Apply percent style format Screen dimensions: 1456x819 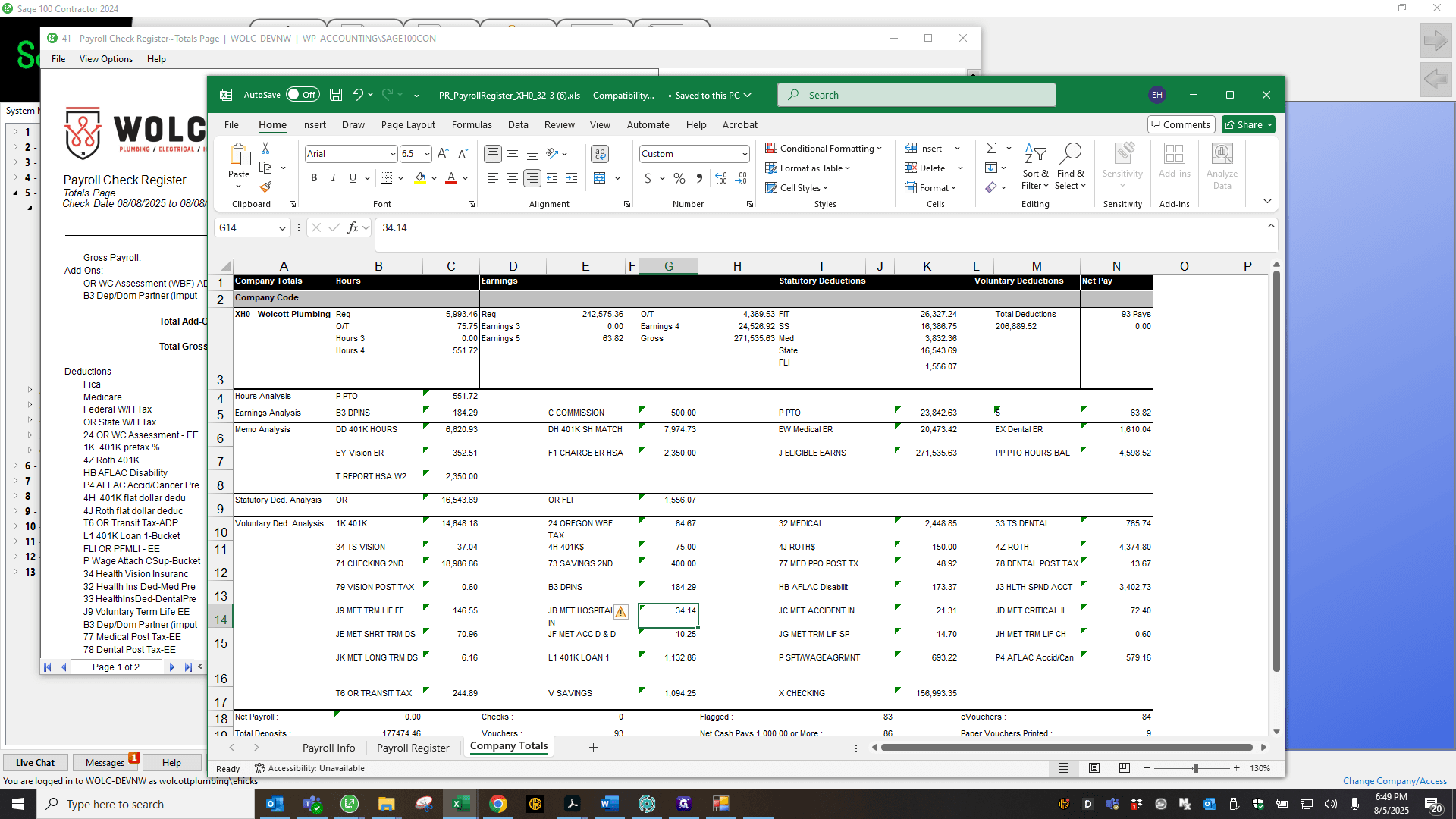pyautogui.click(x=679, y=178)
